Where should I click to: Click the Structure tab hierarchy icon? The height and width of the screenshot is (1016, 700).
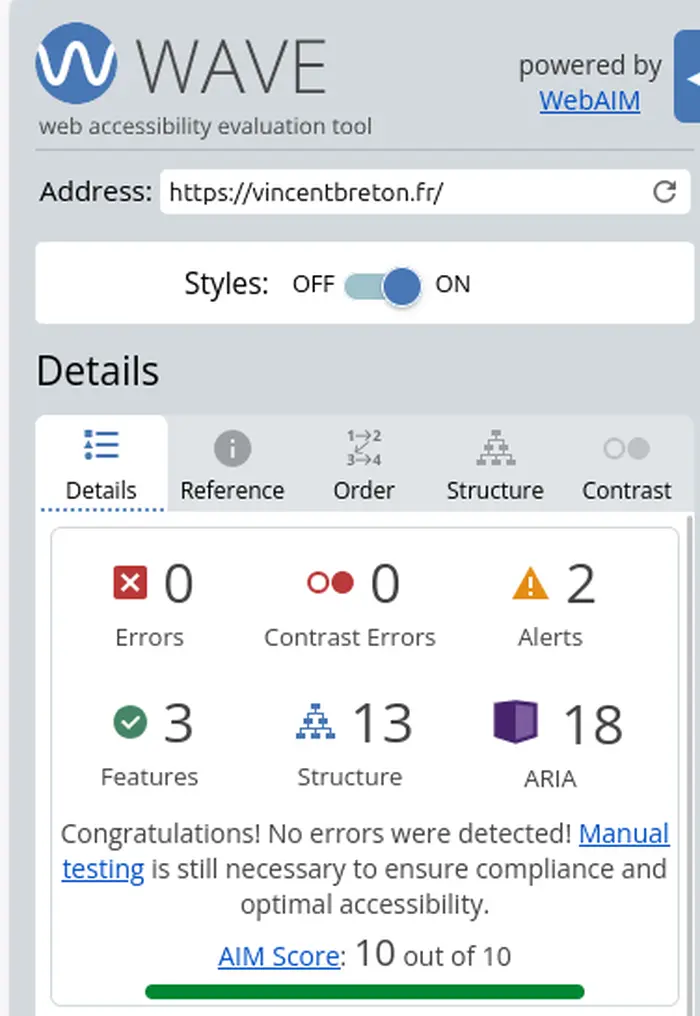(496, 448)
